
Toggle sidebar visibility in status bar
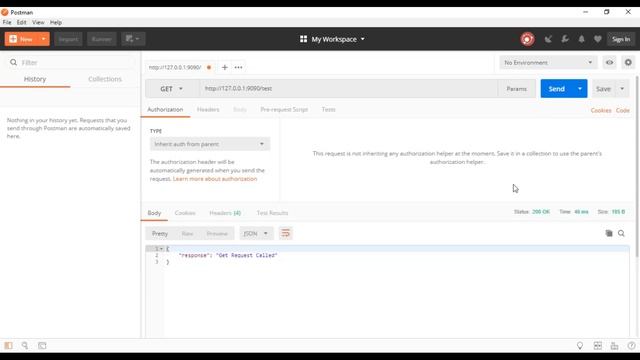(9, 346)
